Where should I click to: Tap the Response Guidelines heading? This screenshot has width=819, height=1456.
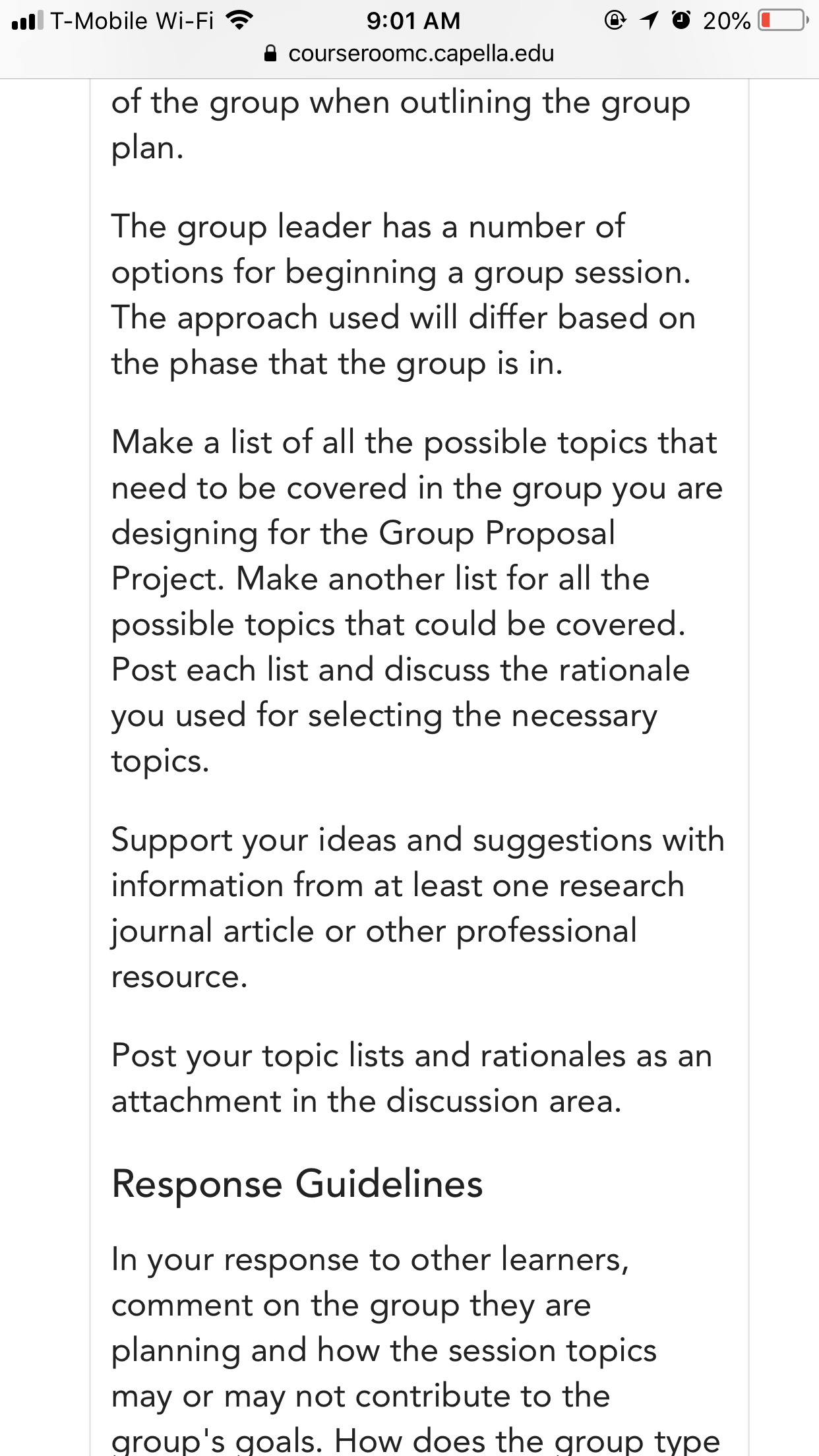(x=297, y=1184)
